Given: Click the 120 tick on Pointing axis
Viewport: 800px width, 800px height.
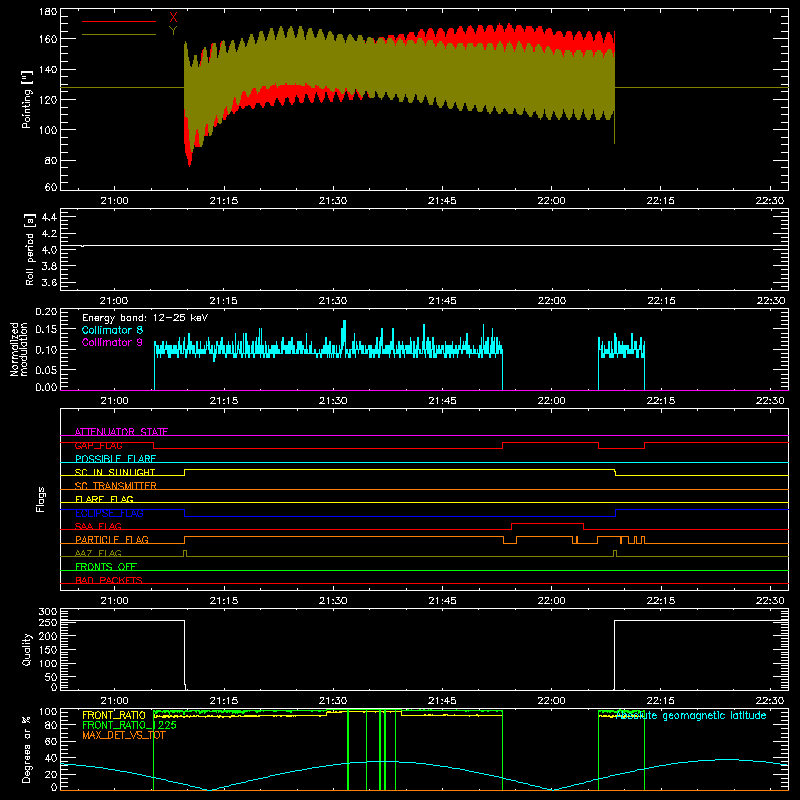Looking at the screenshot, I should click(48, 99).
